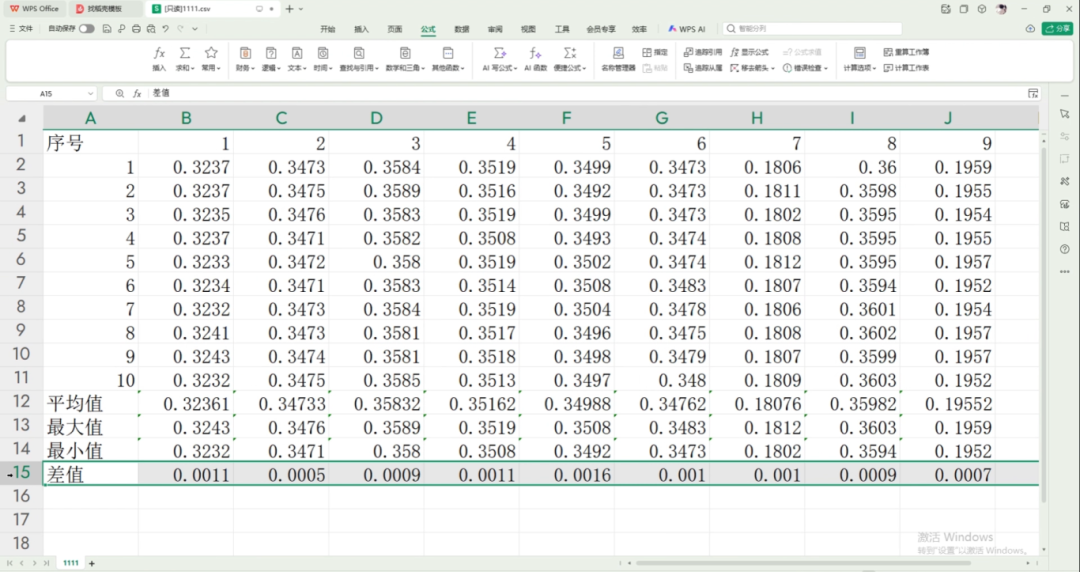Add a new sheet with the plus button
Image resolution: width=1080 pixels, height=572 pixels.
(x=92, y=563)
